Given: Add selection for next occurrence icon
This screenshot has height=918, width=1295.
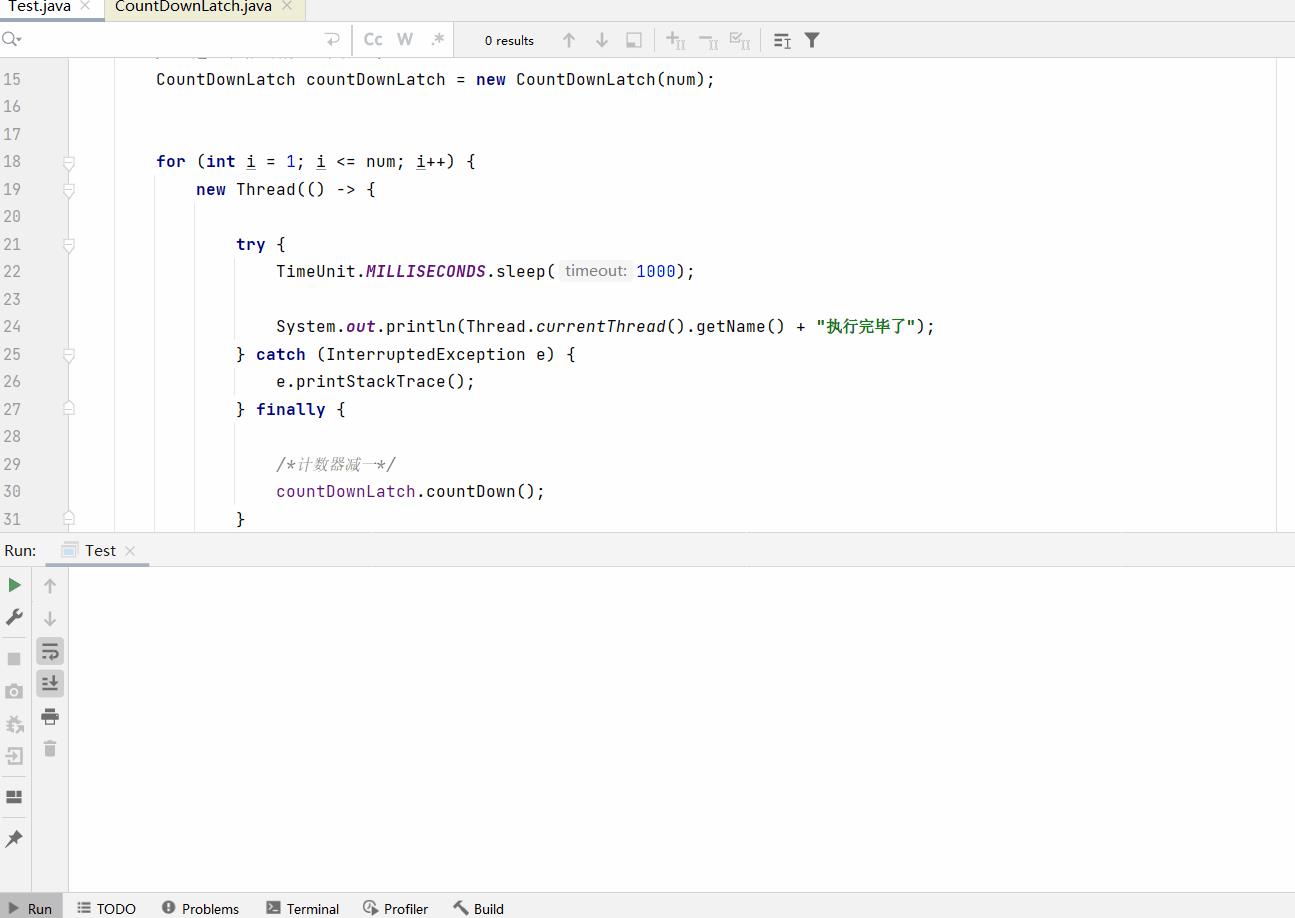Looking at the screenshot, I should 676,40.
